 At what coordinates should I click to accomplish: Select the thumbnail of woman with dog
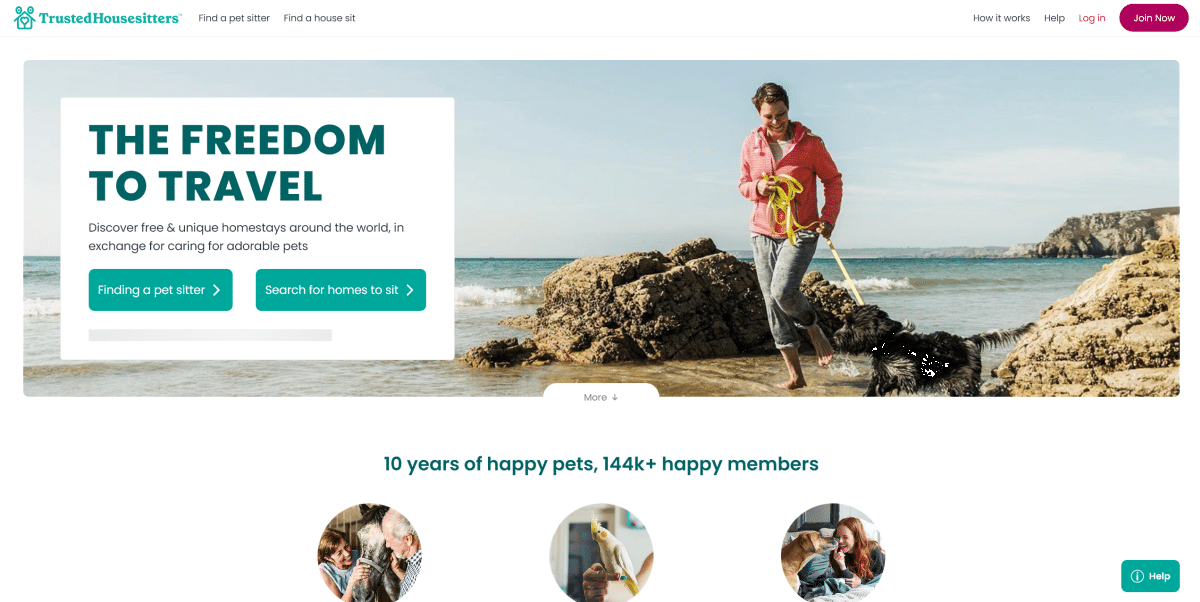click(x=833, y=553)
